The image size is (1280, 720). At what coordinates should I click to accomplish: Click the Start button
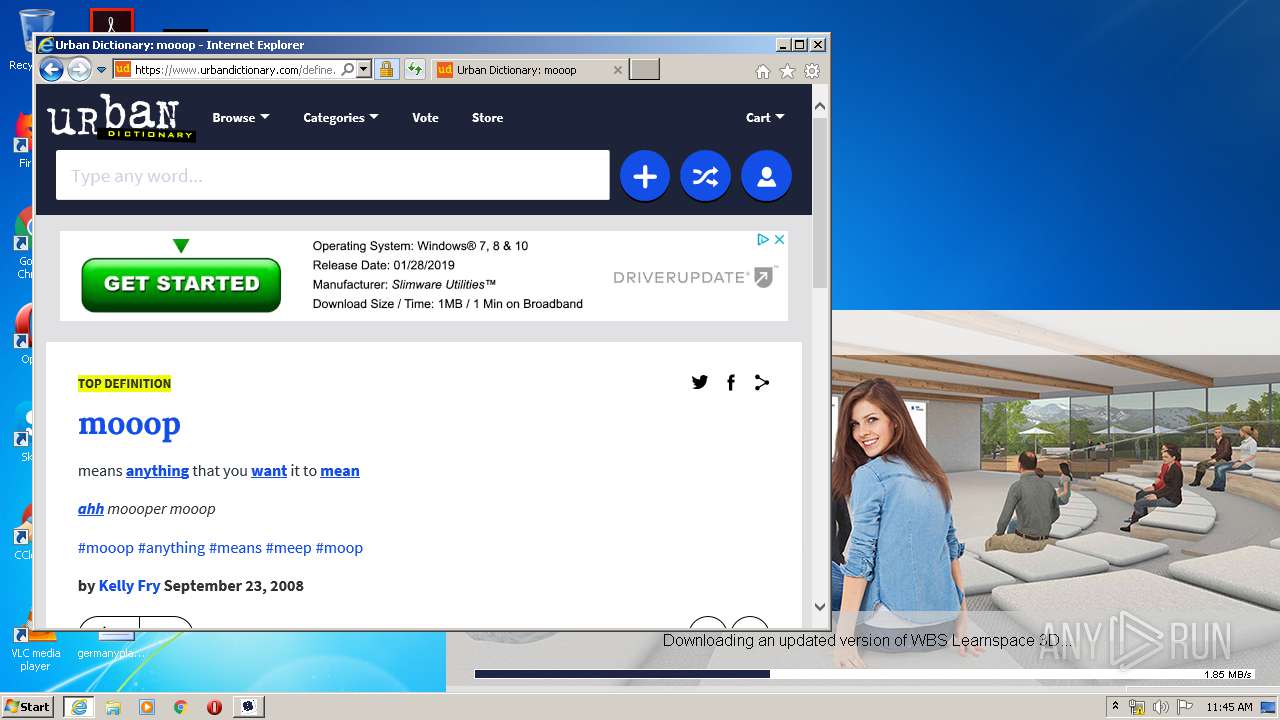tap(27, 706)
